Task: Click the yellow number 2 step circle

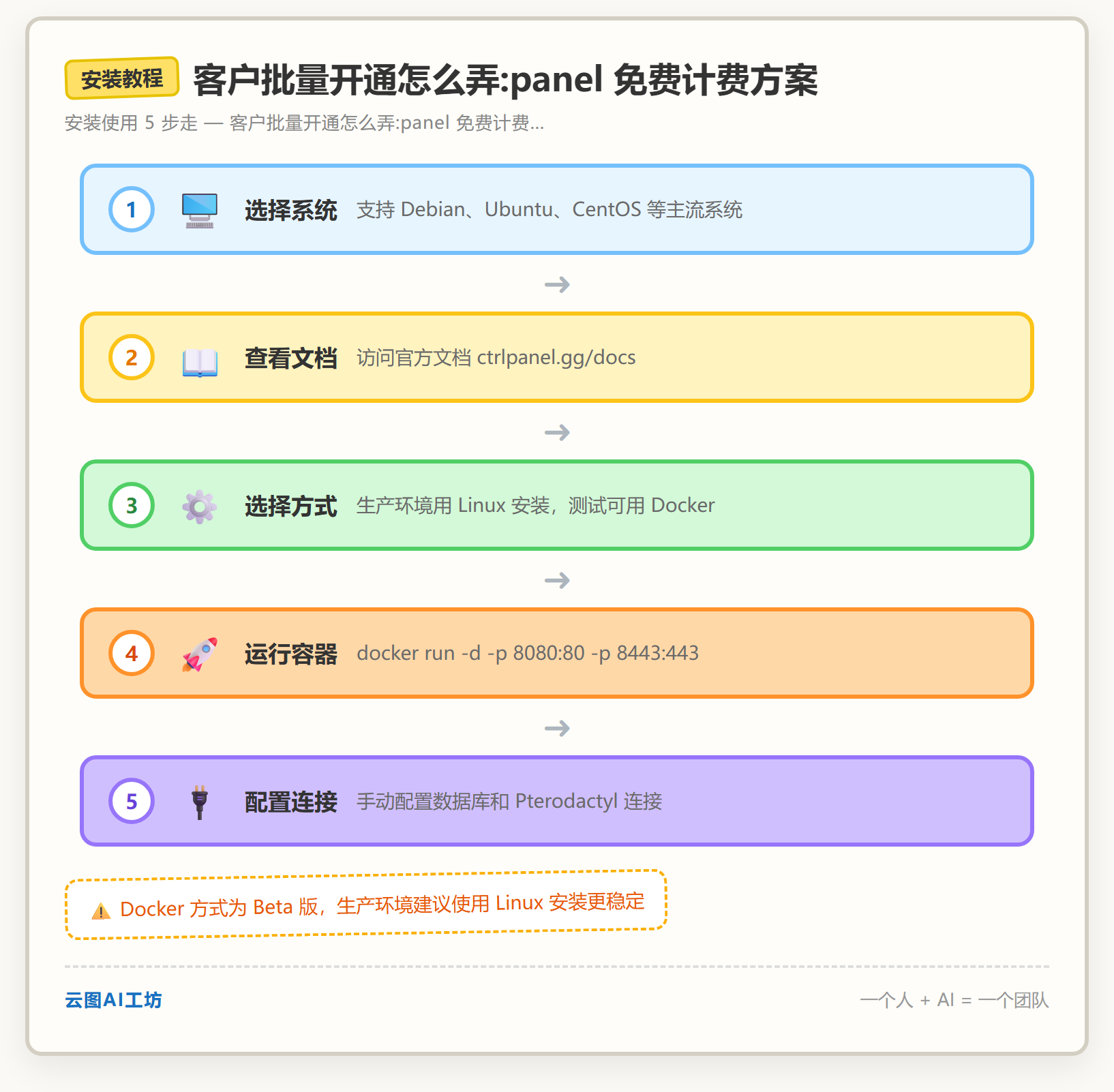Action: pos(132,357)
